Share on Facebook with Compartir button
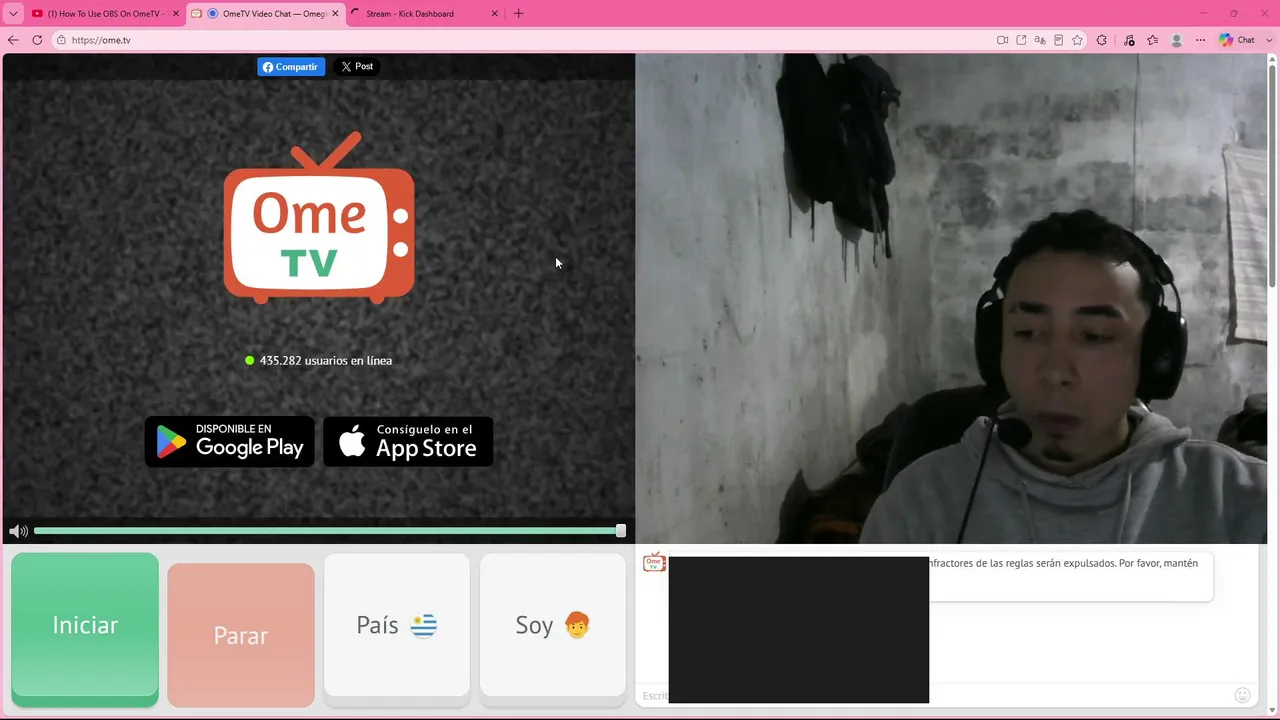1280x720 pixels. click(290, 67)
